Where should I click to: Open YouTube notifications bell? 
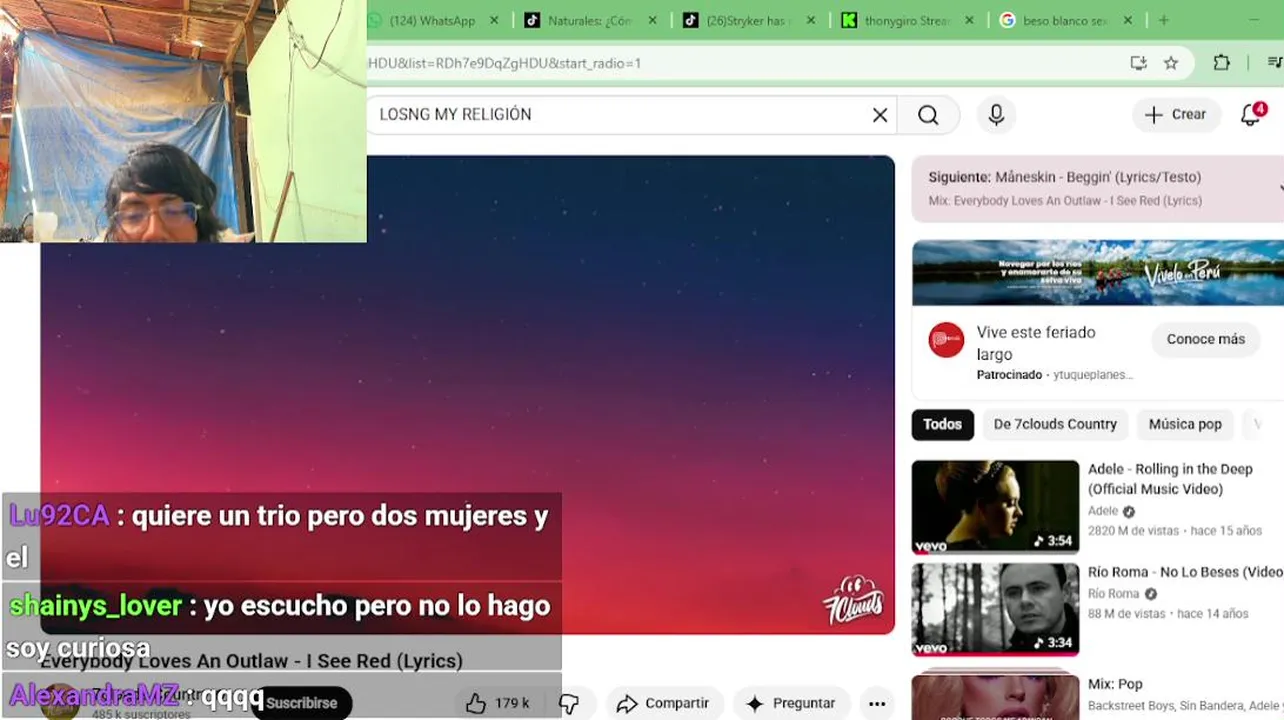(1252, 114)
